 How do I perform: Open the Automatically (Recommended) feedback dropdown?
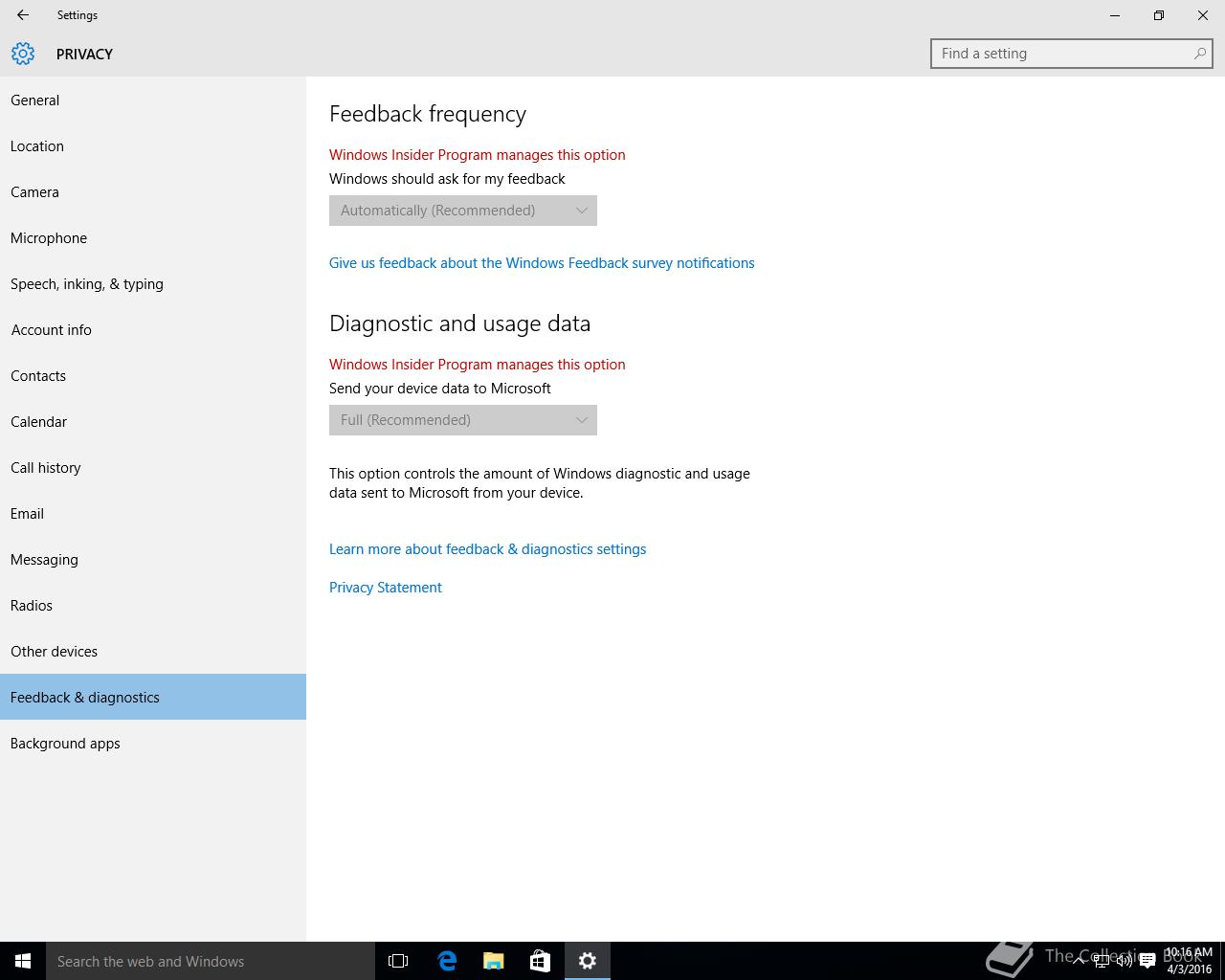(463, 211)
